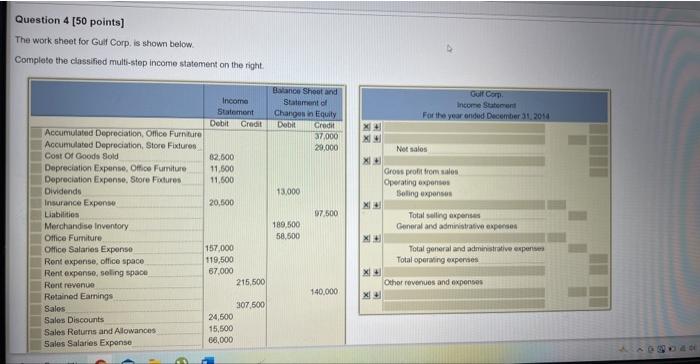The image size is (700, 364).
Task: Click the 97,500 Liabilities credit value
Action: pos(326,213)
